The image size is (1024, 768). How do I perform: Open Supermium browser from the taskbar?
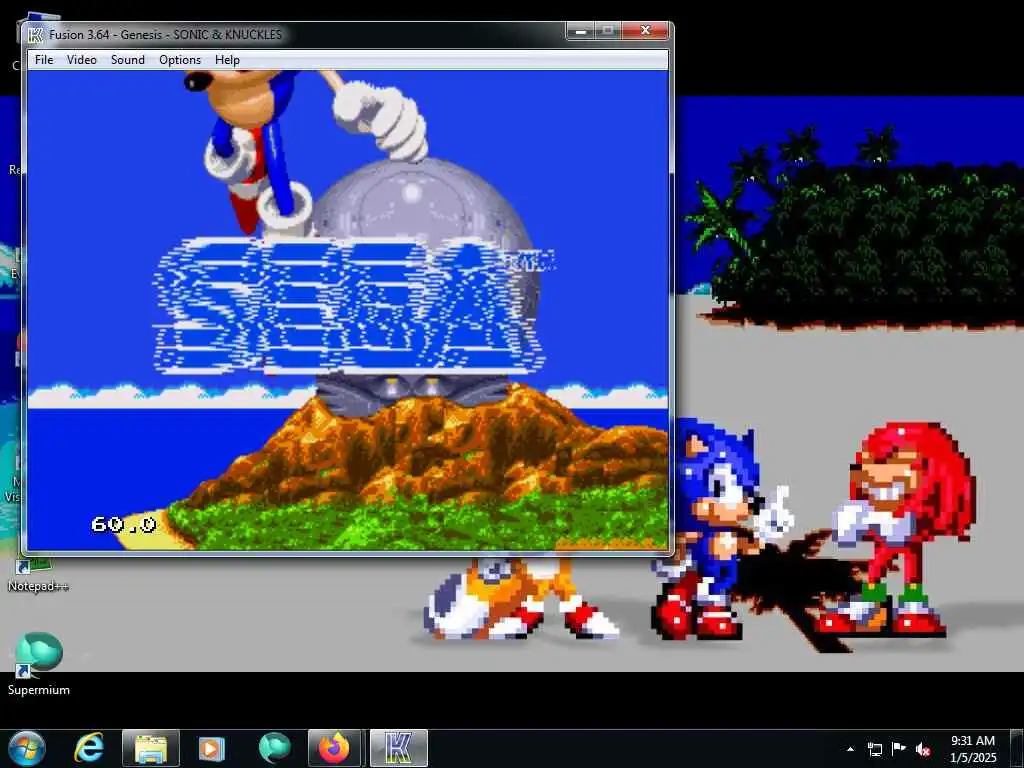[x=274, y=748]
